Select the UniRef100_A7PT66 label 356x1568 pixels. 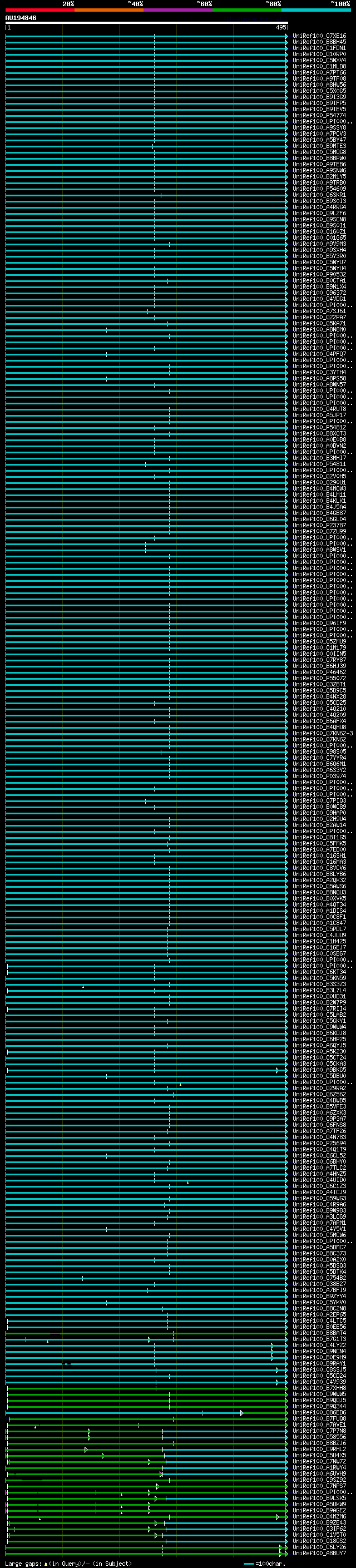coord(319,72)
